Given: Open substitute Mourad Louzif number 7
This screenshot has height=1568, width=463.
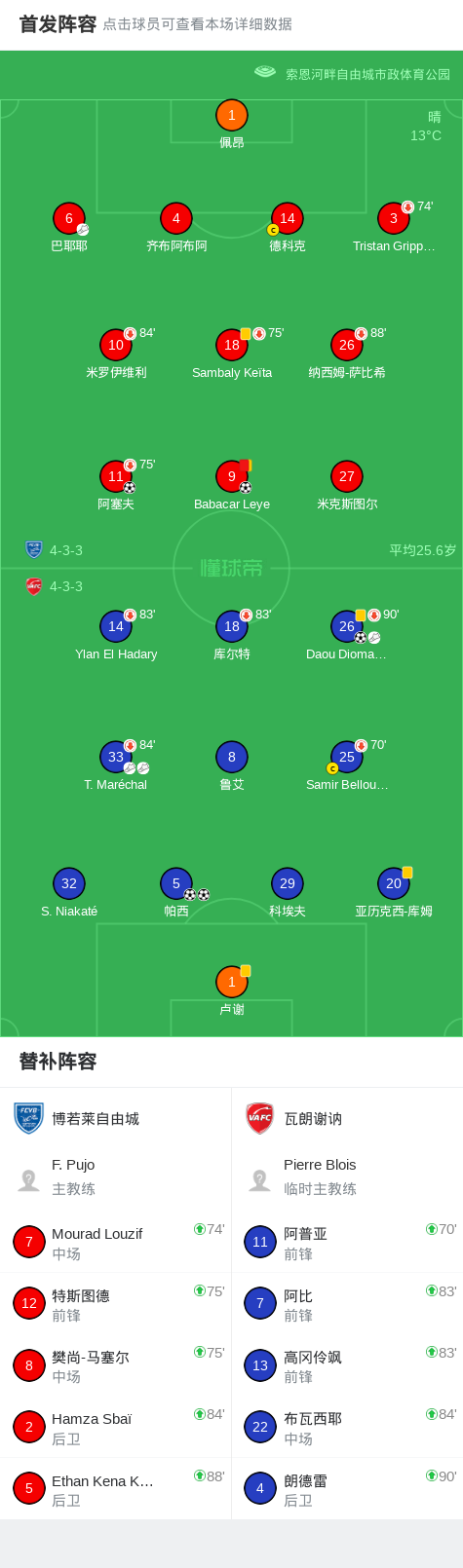Looking at the screenshot, I should 116,1242.
